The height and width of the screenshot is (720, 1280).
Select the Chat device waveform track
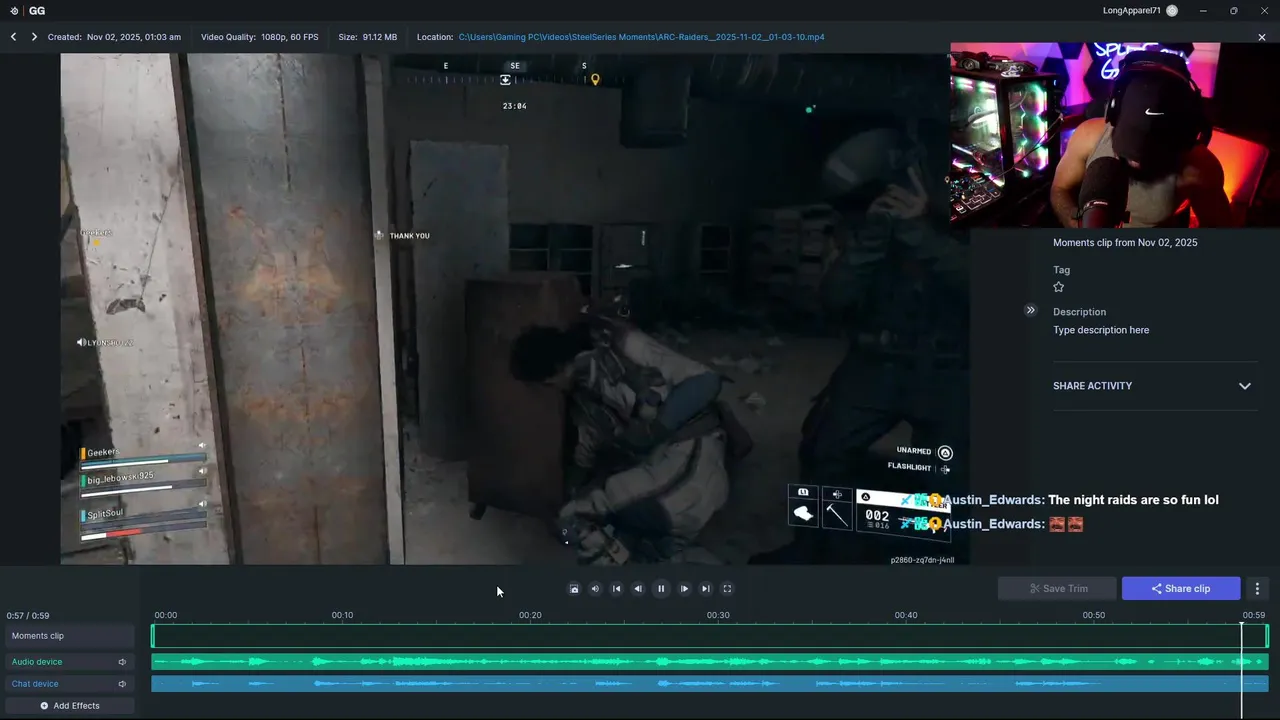click(709, 684)
